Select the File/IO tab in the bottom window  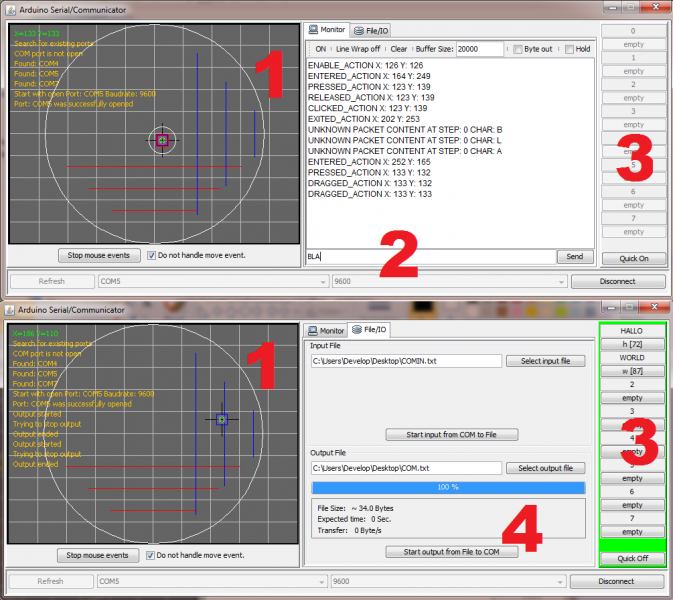coord(369,329)
